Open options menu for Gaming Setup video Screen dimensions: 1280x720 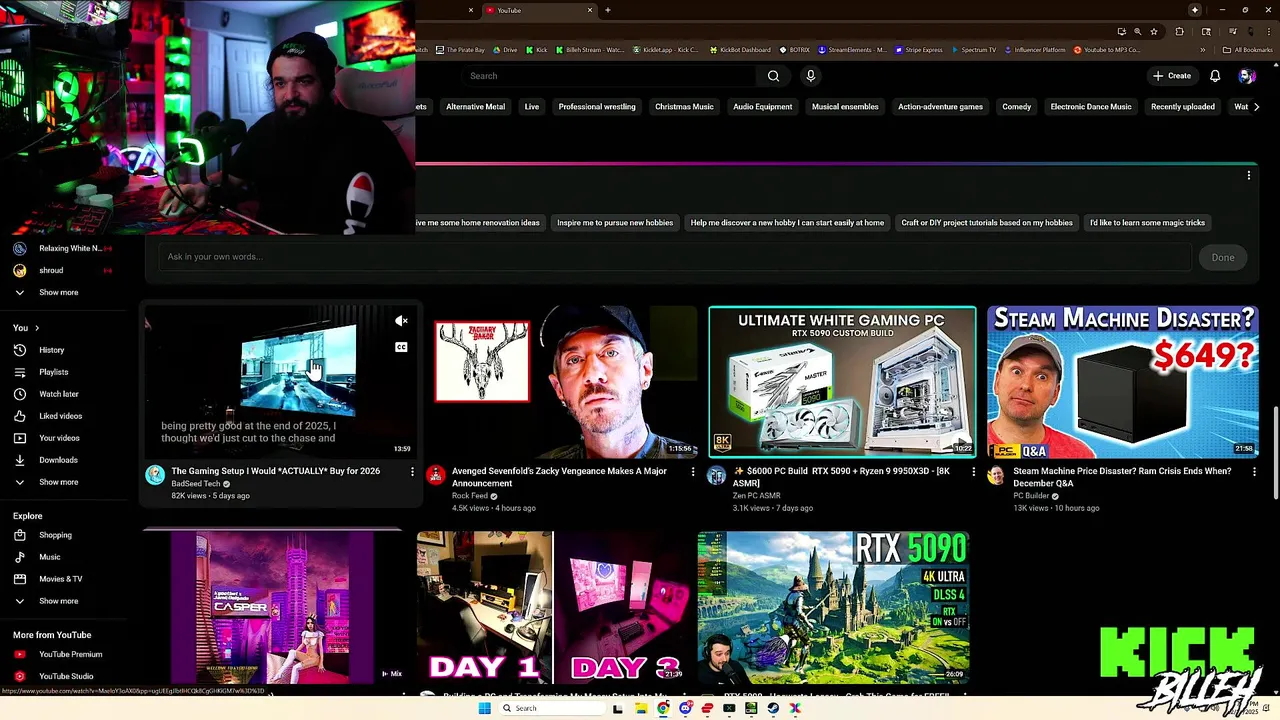pyautogui.click(x=412, y=472)
